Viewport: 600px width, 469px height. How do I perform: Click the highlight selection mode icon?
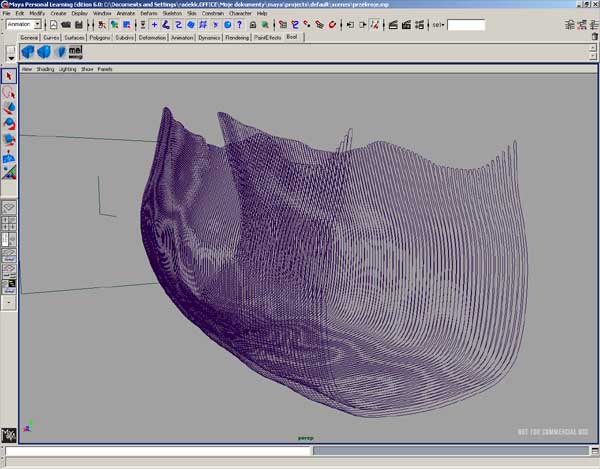265,25
